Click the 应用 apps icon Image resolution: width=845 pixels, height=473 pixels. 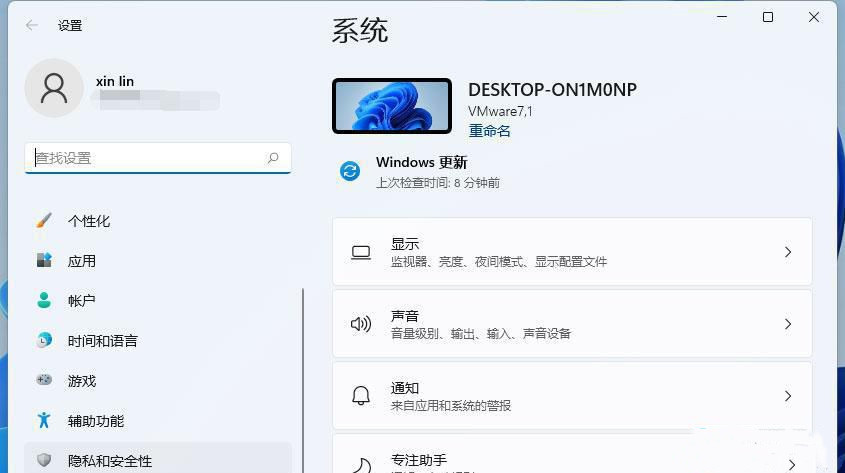click(x=44, y=260)
